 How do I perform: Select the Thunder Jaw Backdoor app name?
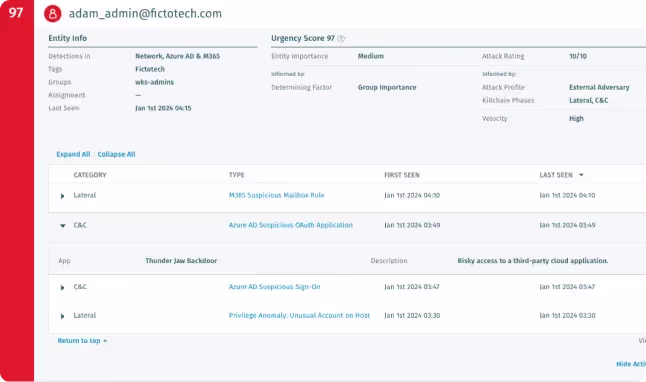click(181, 261)
